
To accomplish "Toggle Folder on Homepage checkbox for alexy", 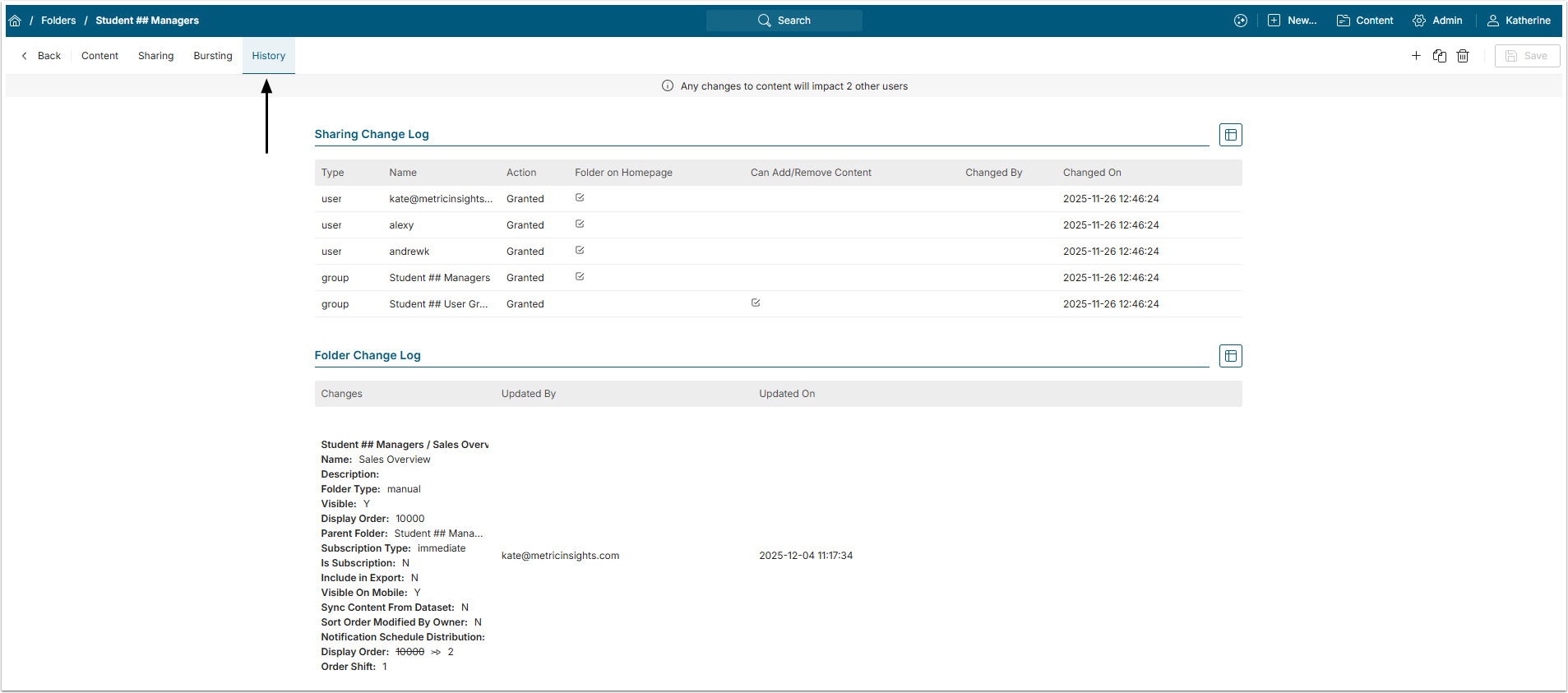I will (580, 224).
